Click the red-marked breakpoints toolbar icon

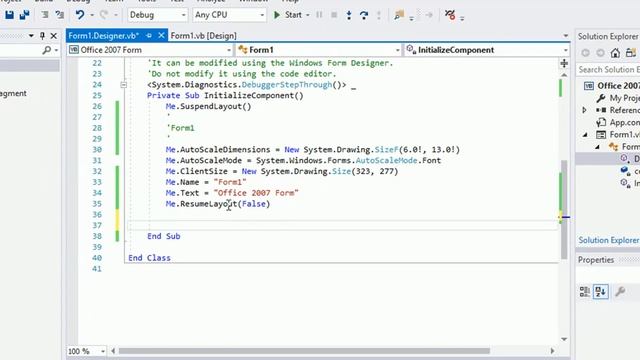click(450, 15)
